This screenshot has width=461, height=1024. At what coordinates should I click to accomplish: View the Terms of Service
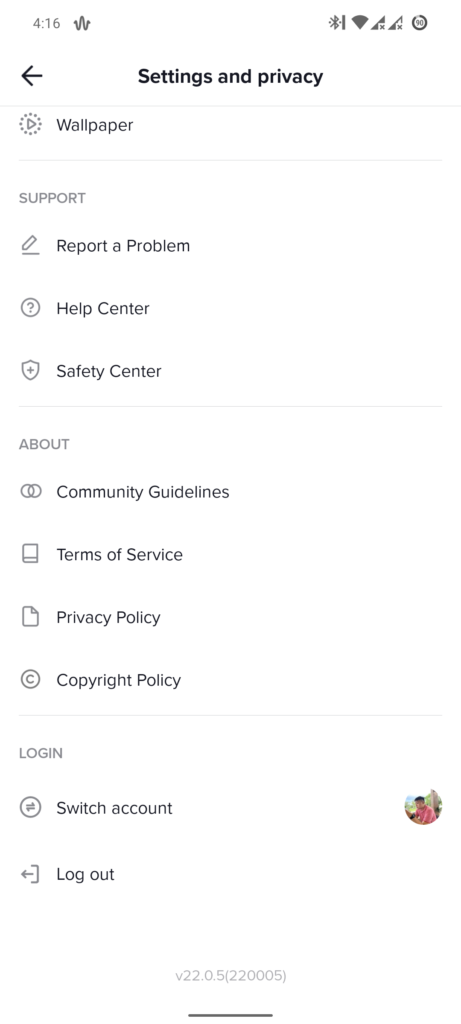click(x=230, y=554)
